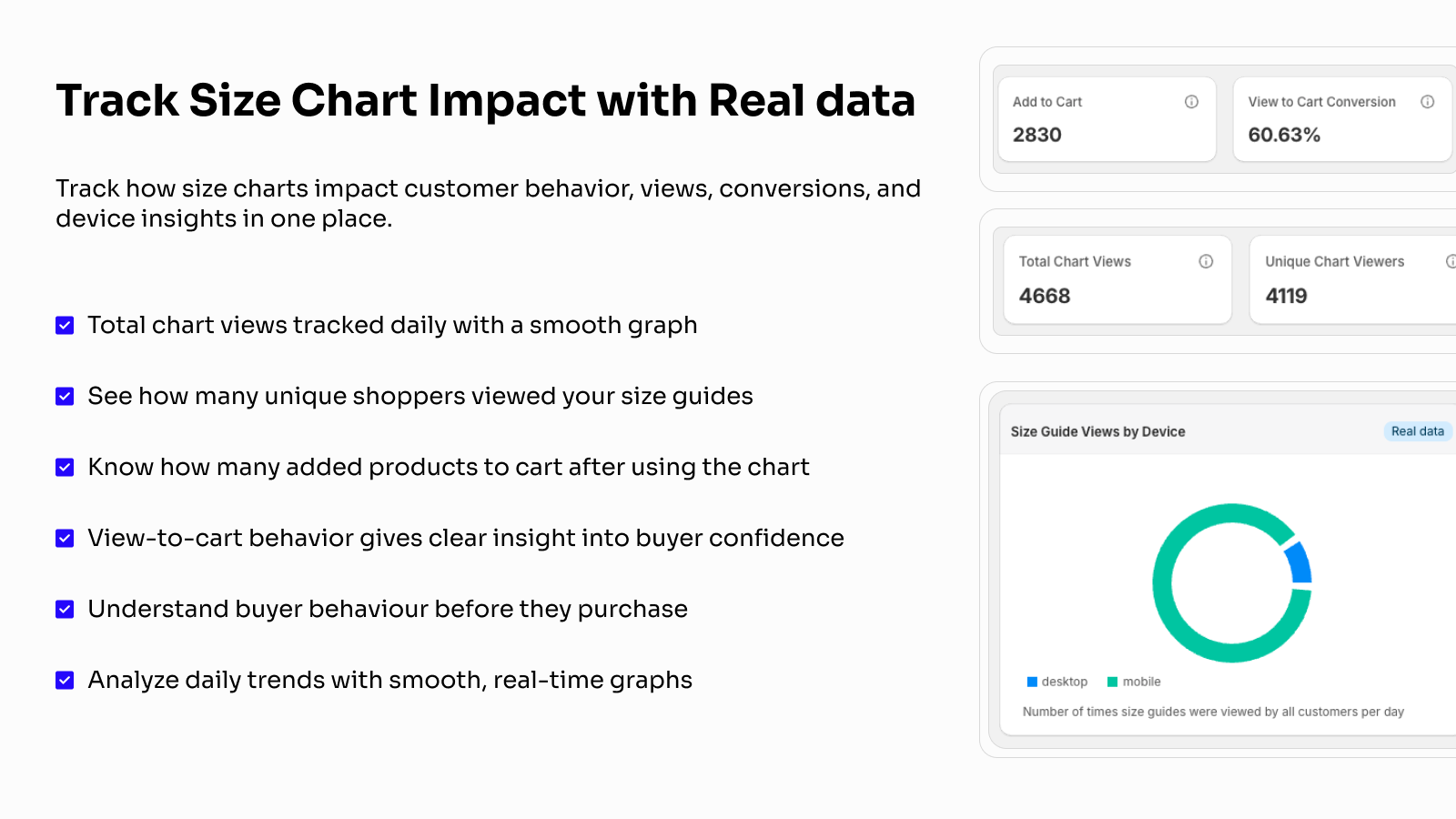The height and width of the screenshot is (819, 1456).
Task: Select the 60.63% conversion value
Action: pos(1284,135)
